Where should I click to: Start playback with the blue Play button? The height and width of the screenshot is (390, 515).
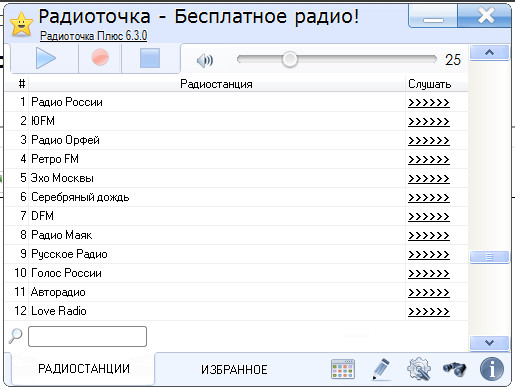[45, 58]
